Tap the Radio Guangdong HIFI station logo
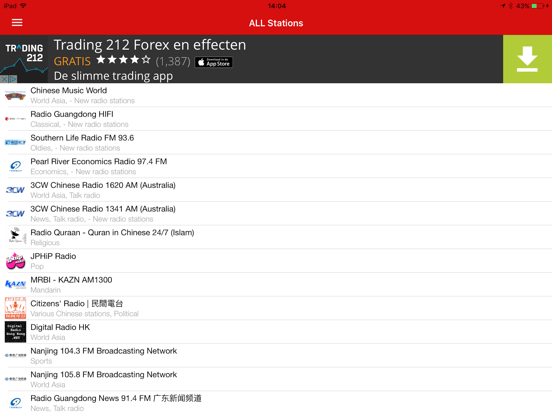552x414 pixels. (15, 119)
